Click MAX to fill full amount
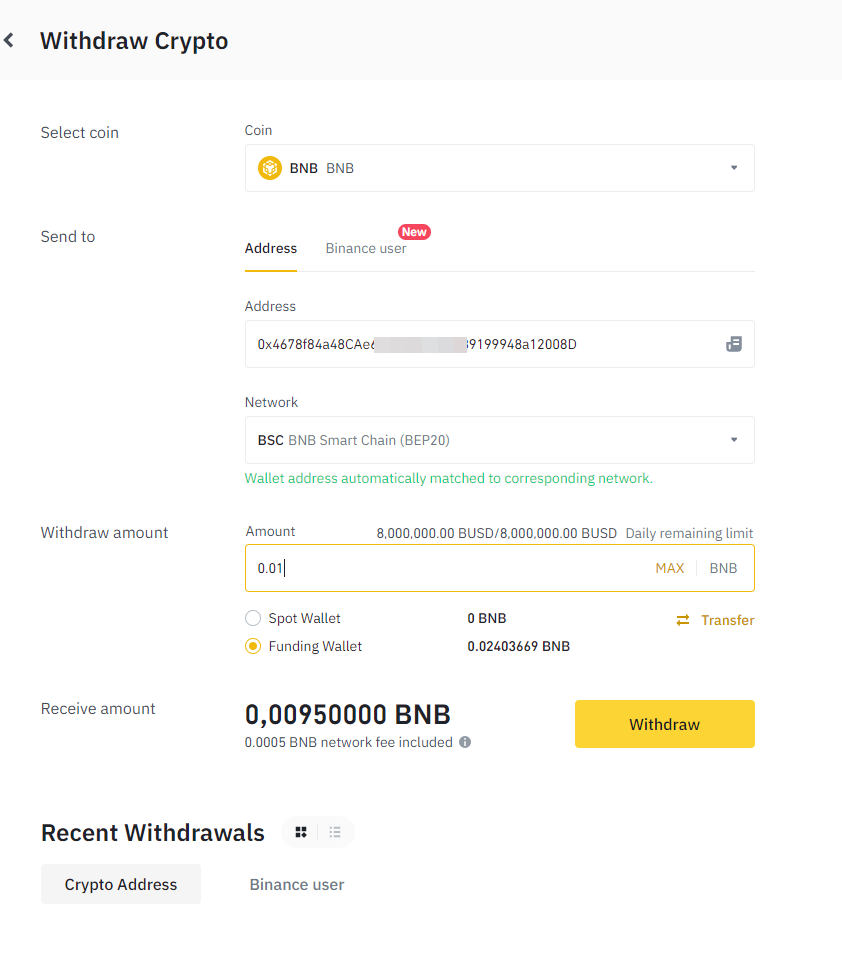 pos(670,568)
